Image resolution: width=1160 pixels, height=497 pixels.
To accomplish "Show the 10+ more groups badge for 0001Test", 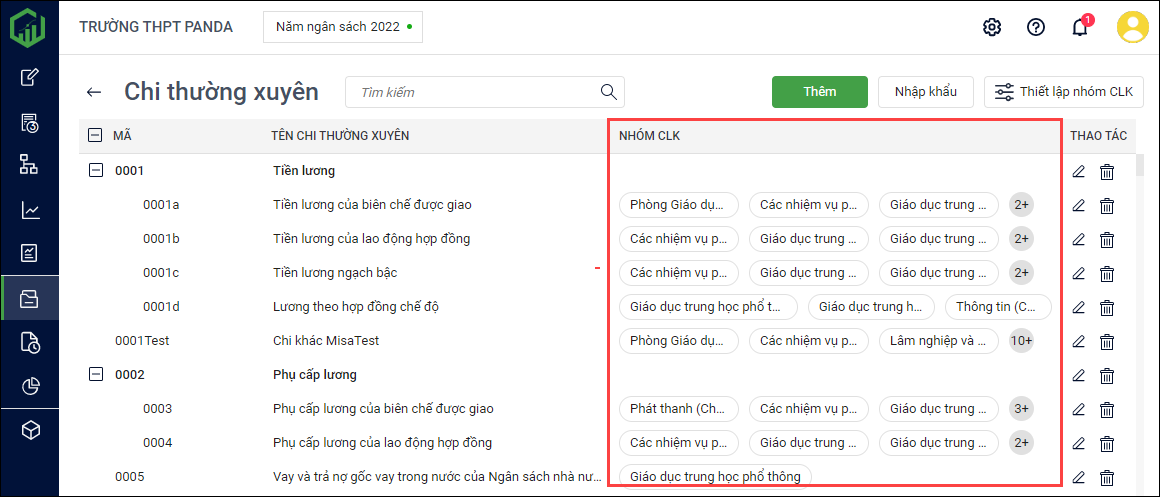I will 1021,341.
